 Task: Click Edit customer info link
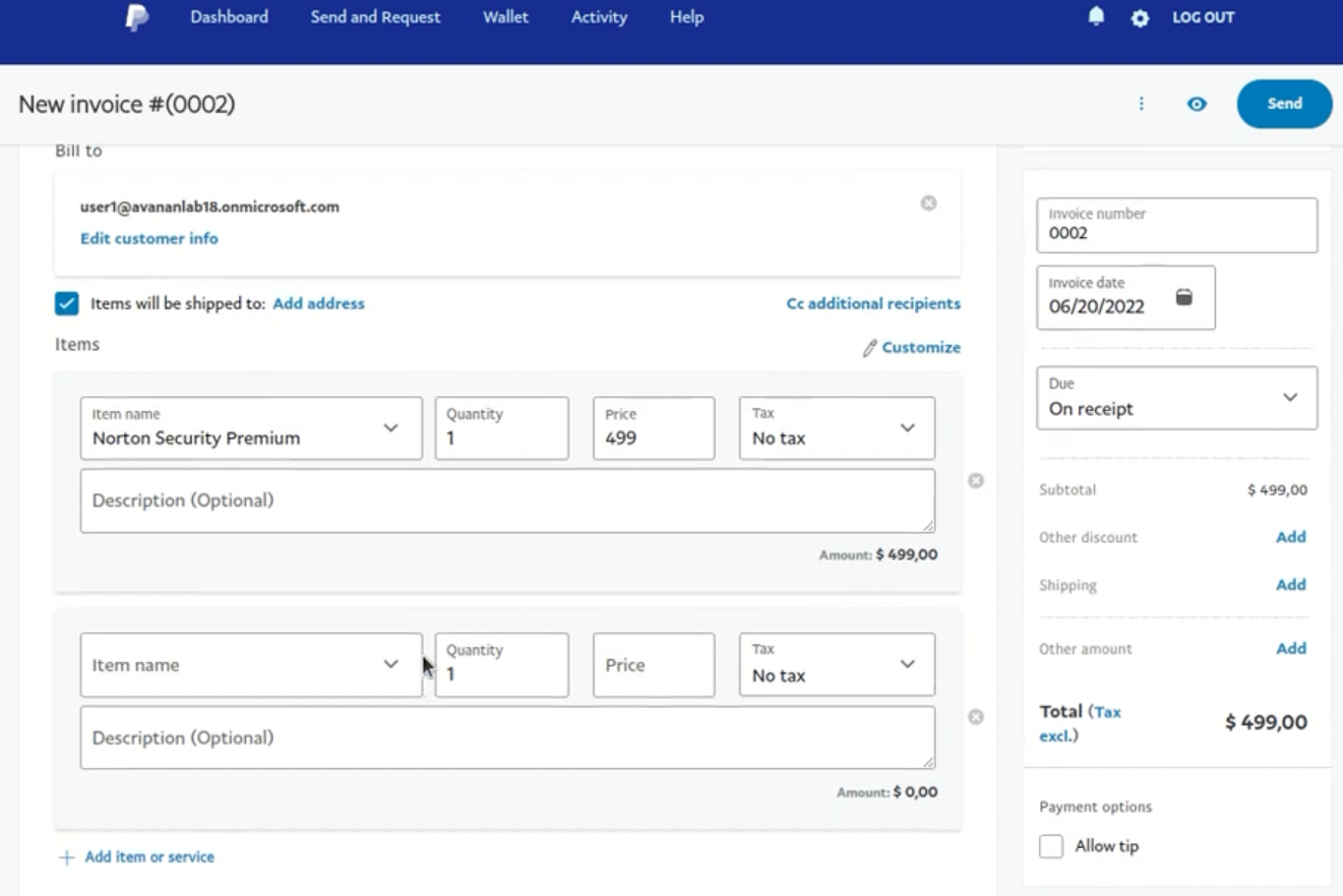(x=150, y=238)
